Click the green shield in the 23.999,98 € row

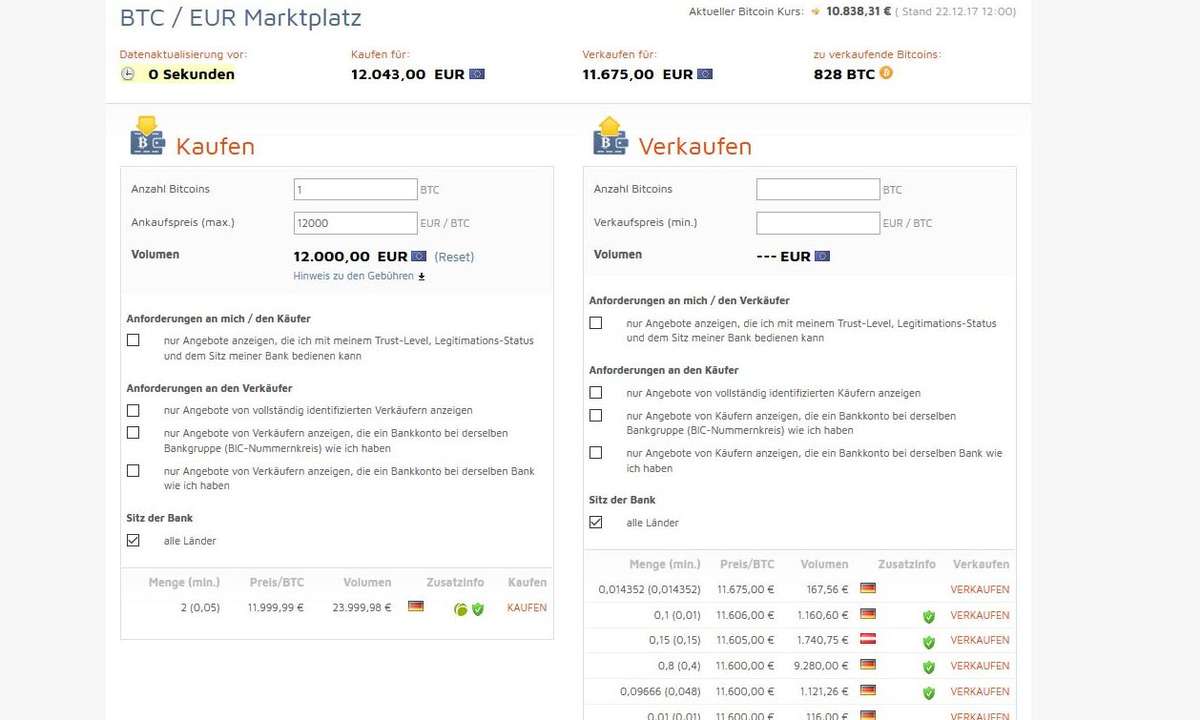coord(478,609)
